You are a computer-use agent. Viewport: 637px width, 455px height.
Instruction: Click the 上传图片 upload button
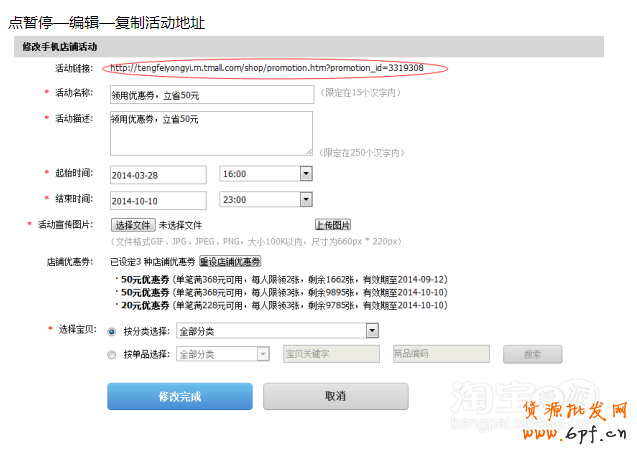click(x=333, y=225)
